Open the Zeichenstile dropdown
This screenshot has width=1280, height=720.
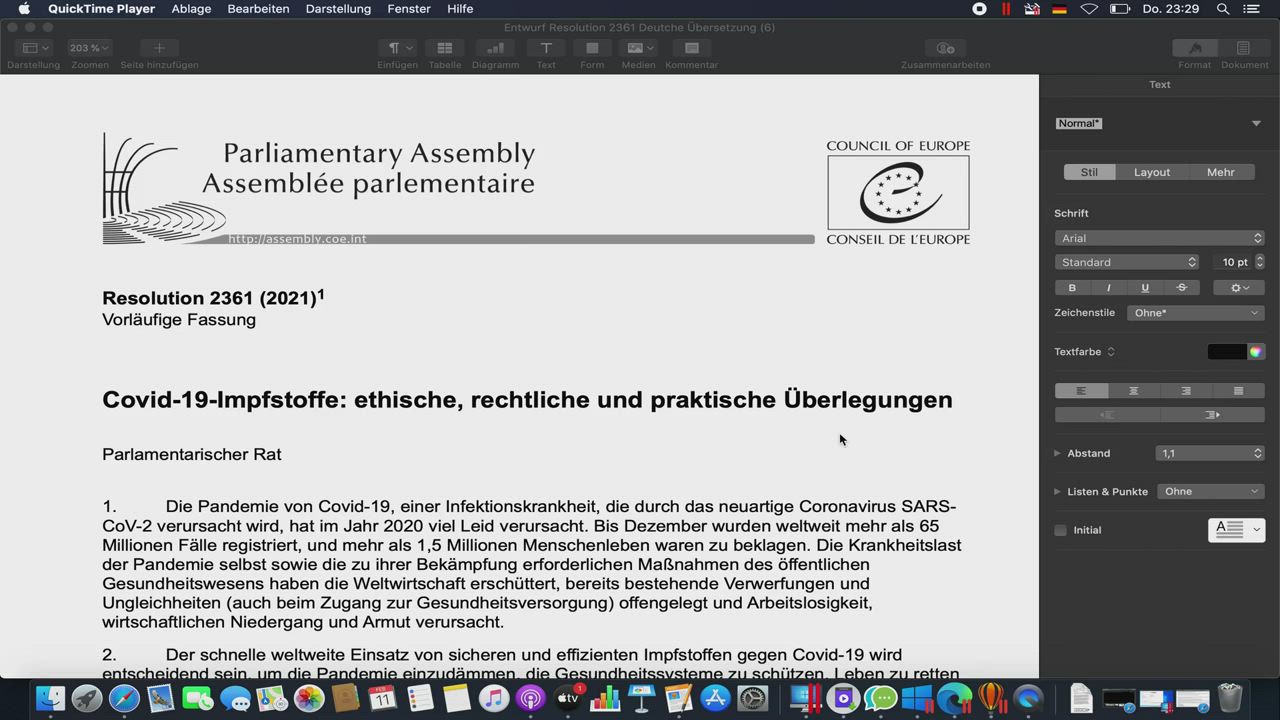tap(1195, 313)
